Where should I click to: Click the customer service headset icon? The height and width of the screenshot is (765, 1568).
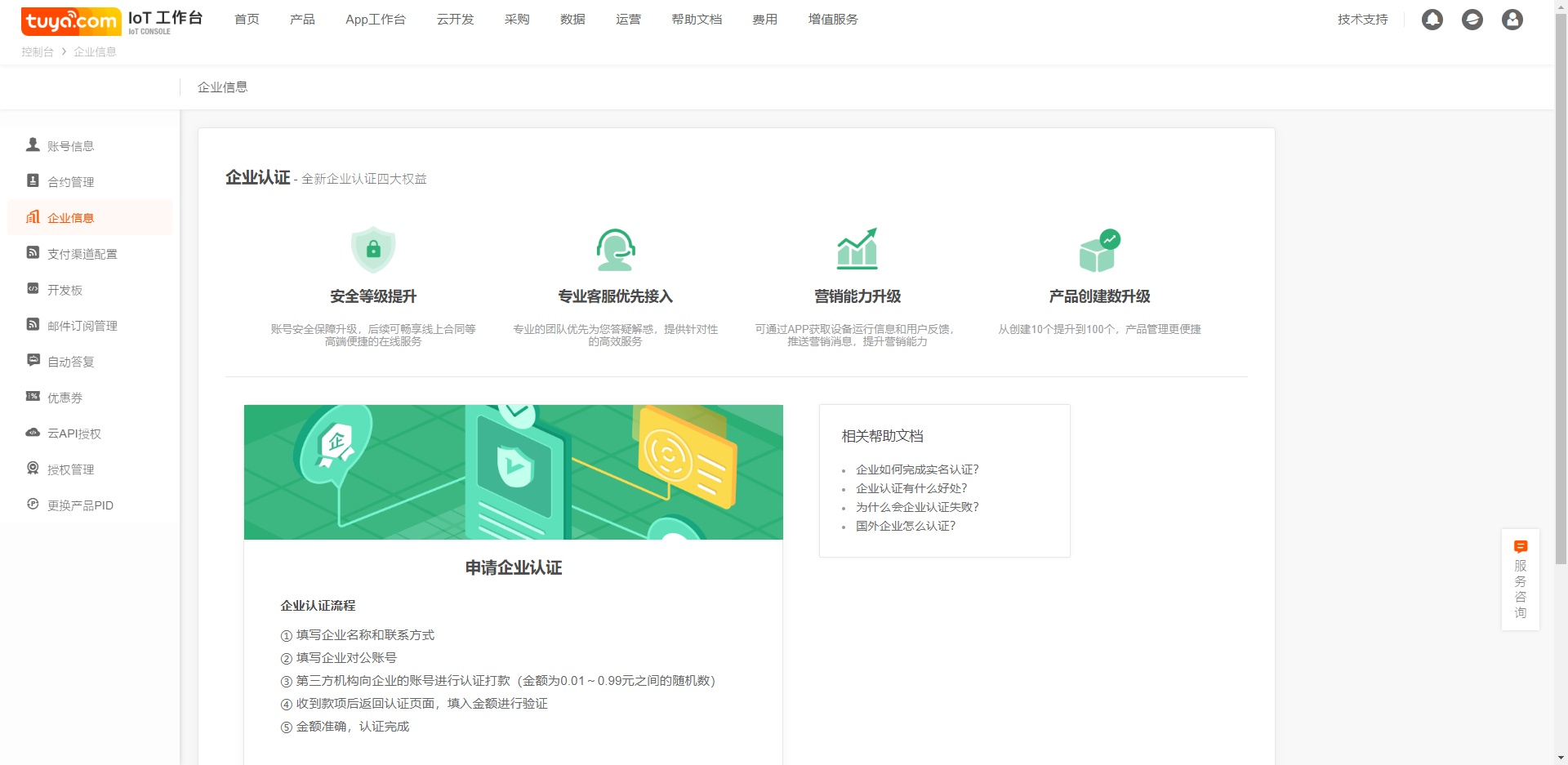(615, 249)
